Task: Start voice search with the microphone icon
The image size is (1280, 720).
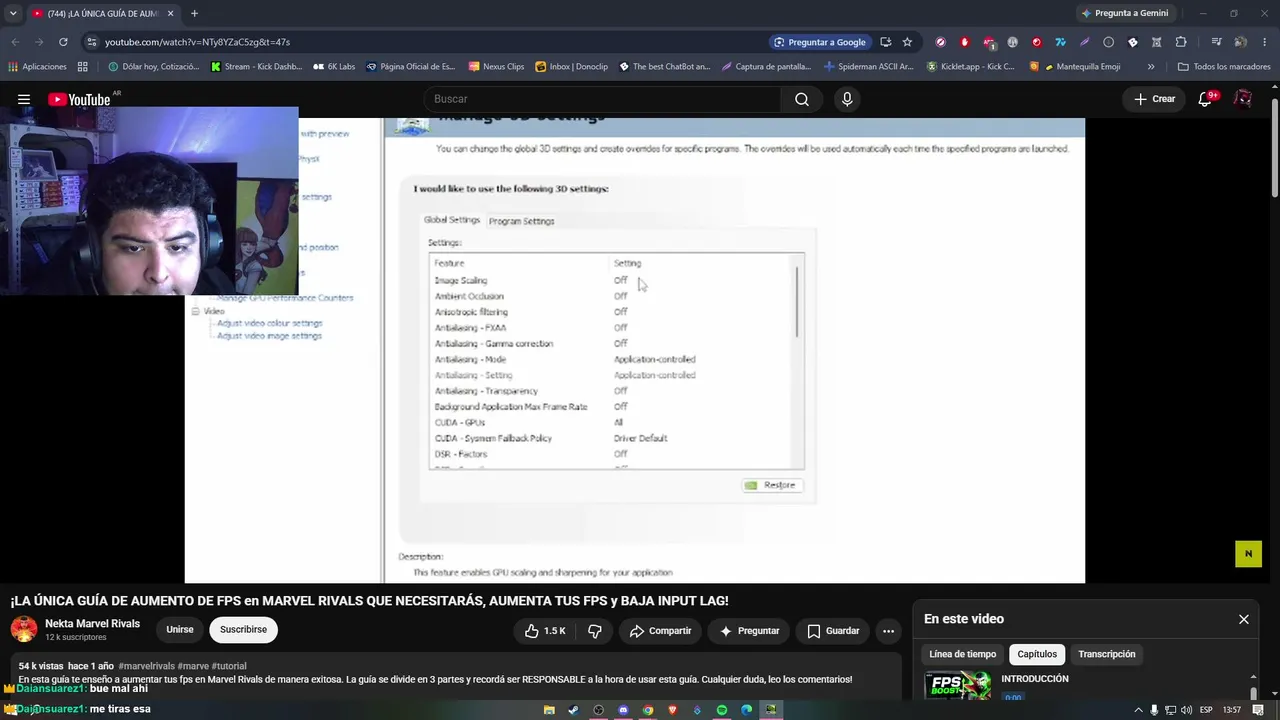Action: point(847,99)
